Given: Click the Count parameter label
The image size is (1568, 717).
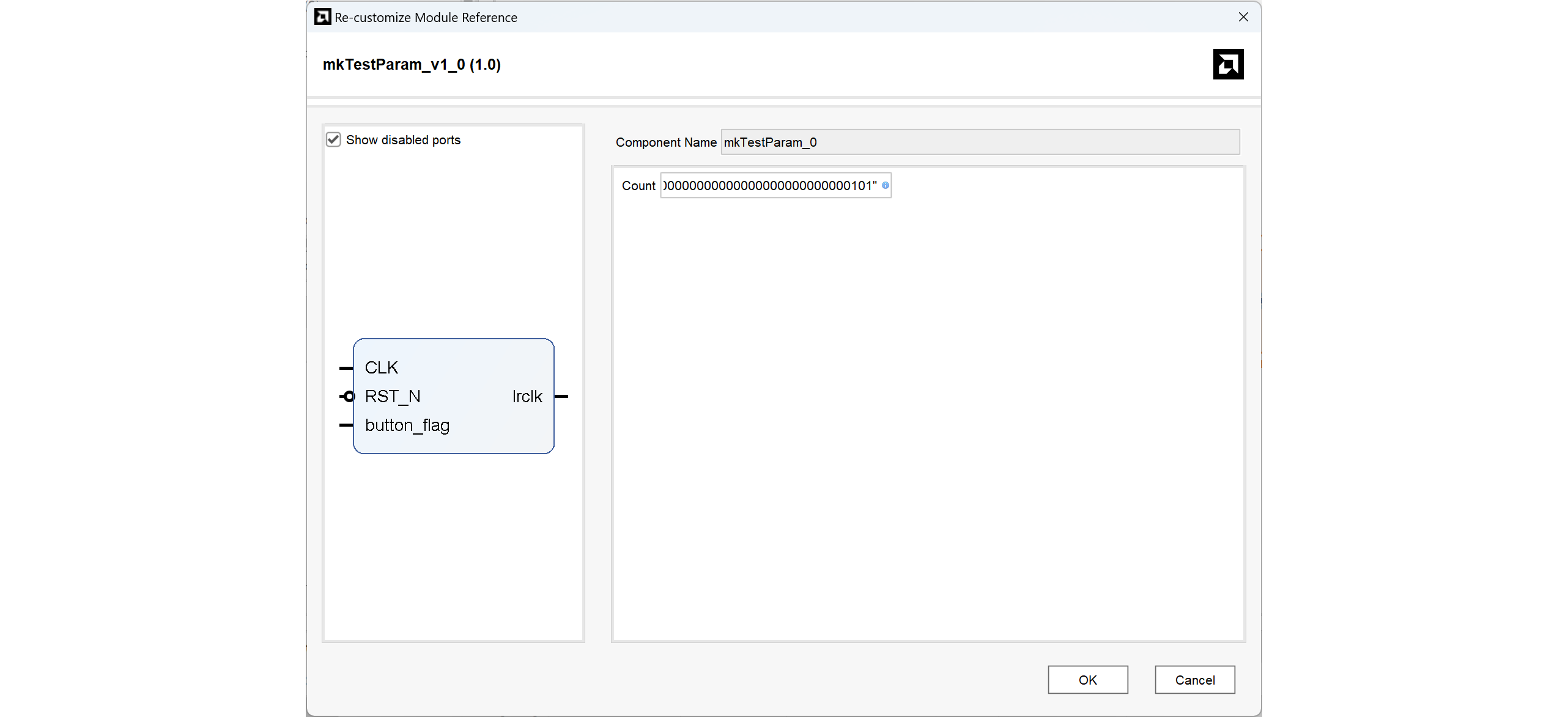Looking at the screenshot, I should tap(638, 186).
